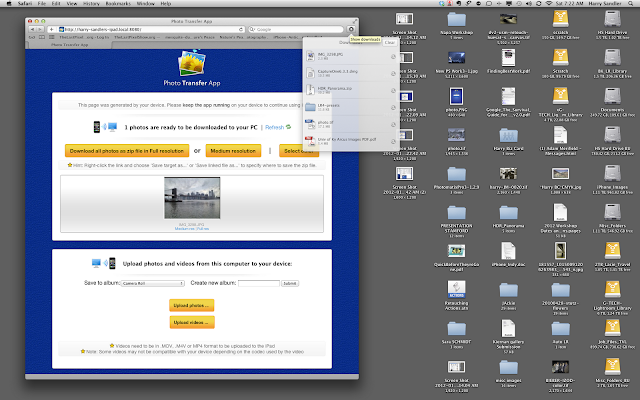Viewport: 640px width, 400px height.
Task: Open the Bookmarks menu
Action: pyautogui.click(x=118, y=3)
